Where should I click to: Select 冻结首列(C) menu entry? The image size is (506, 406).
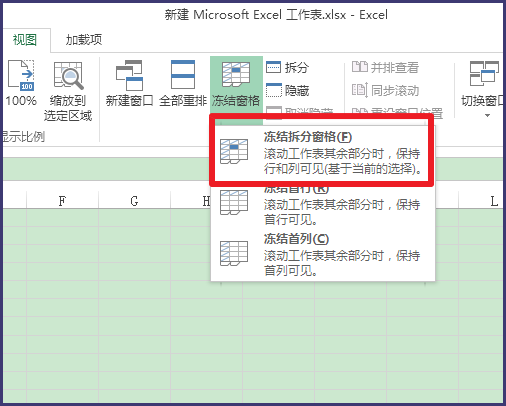point(323,255)
